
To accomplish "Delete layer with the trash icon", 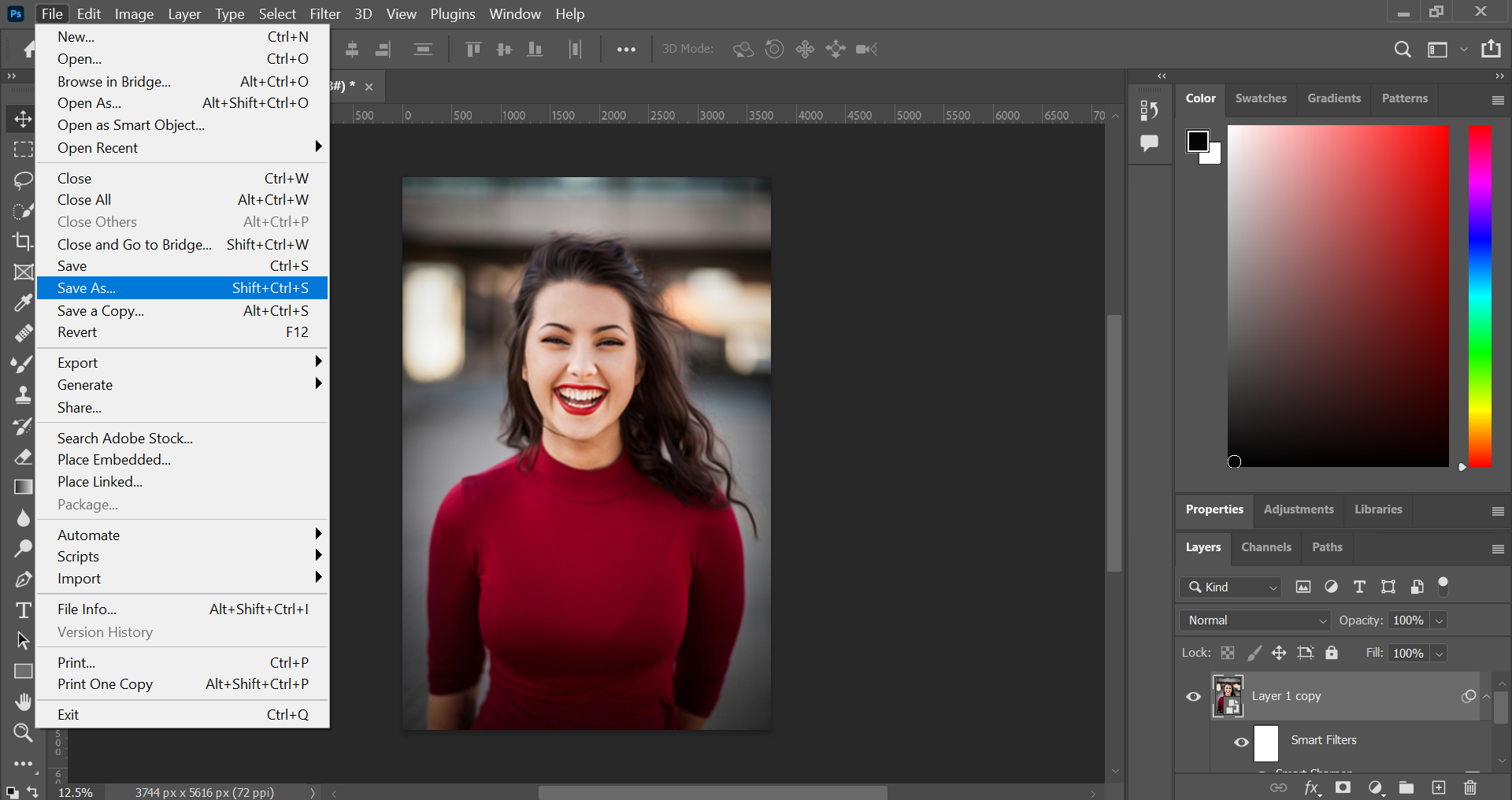I will tap(1470, 787).
